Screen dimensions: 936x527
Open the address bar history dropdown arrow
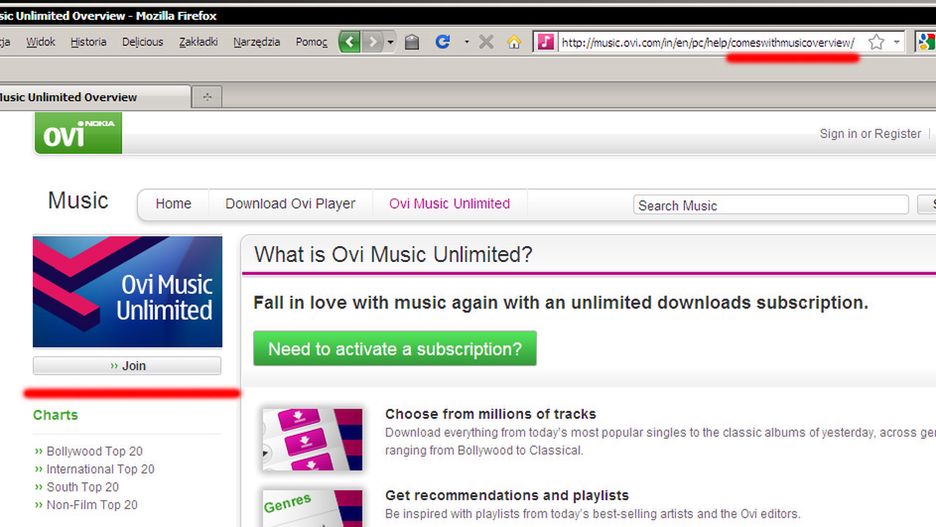pyautogui.click(x=897, y=42)
